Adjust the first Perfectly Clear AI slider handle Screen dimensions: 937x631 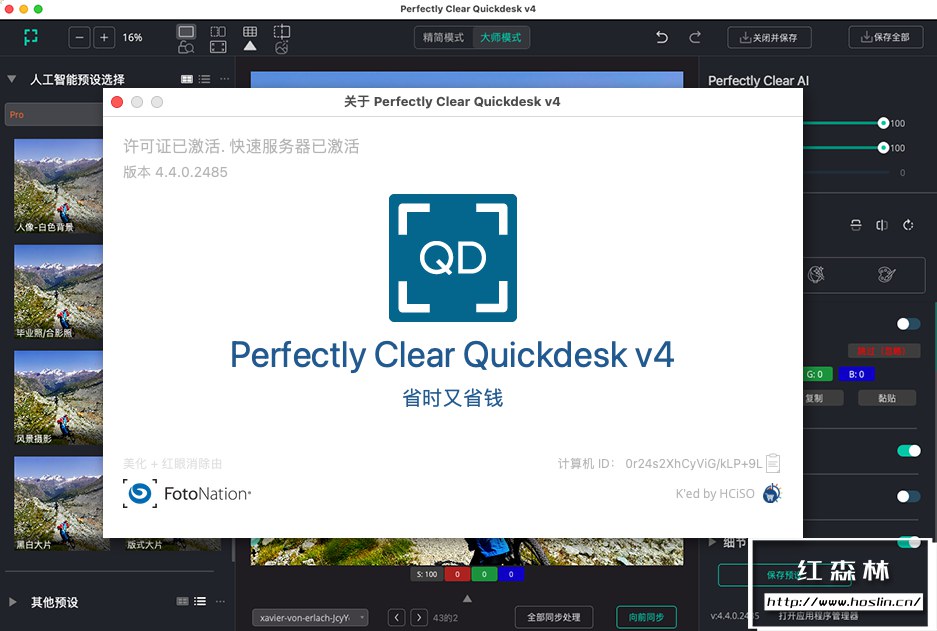pyautogui.click(x=883, y=123)
